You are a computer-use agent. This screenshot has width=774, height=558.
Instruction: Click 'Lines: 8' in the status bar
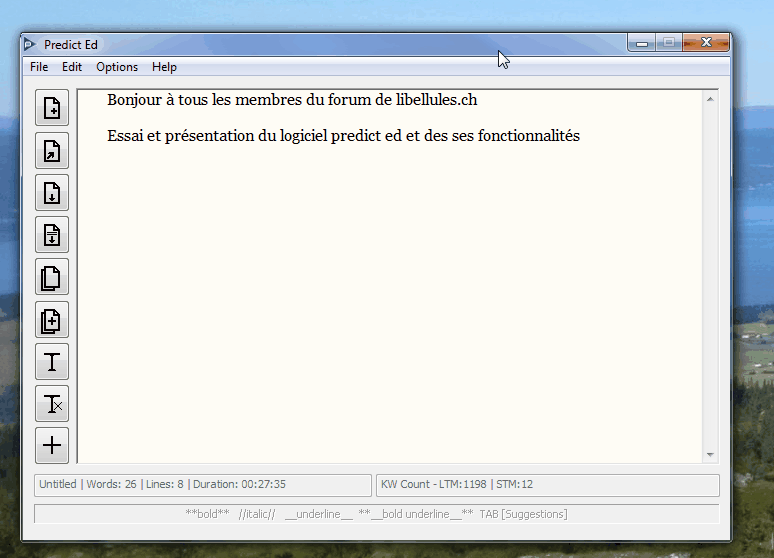click(x=165, y=484)
